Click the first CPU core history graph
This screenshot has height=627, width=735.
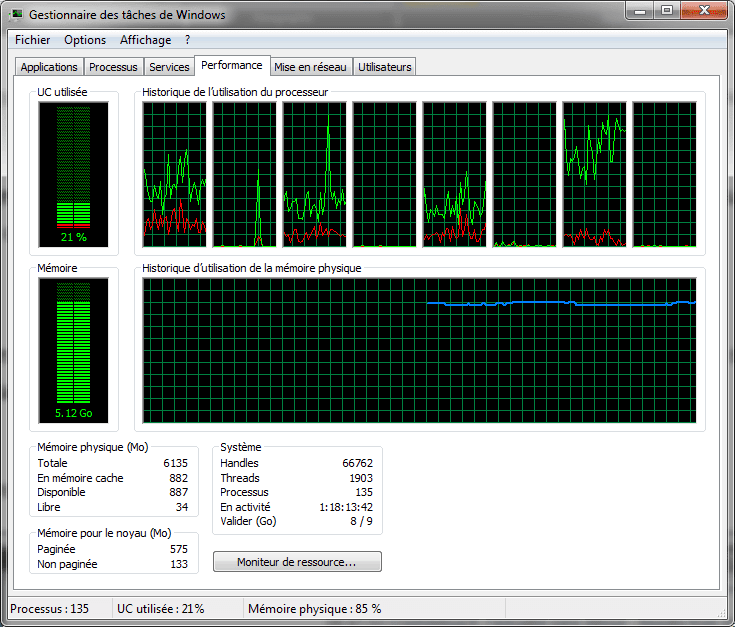174,174
